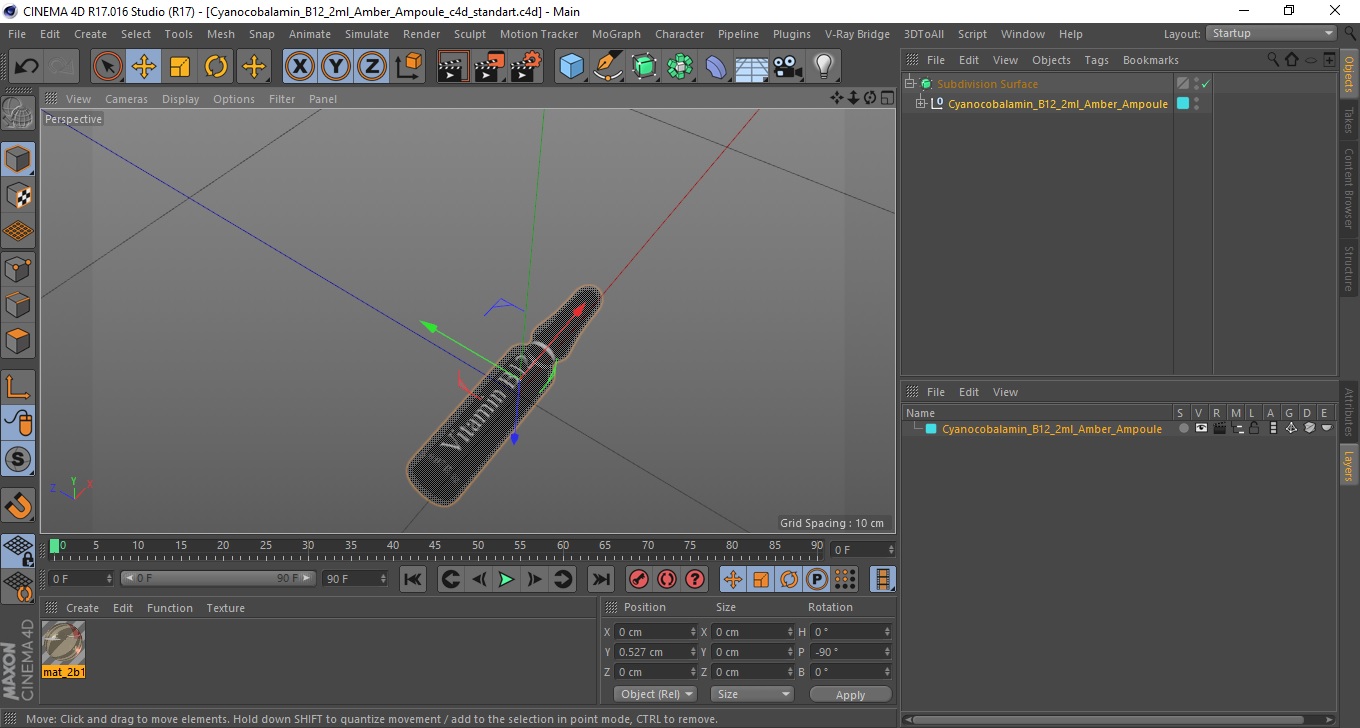Switch to the Takes tab
This screenshot has height=728, width=1360.
pyautogui.click(x=1348, y=120)
